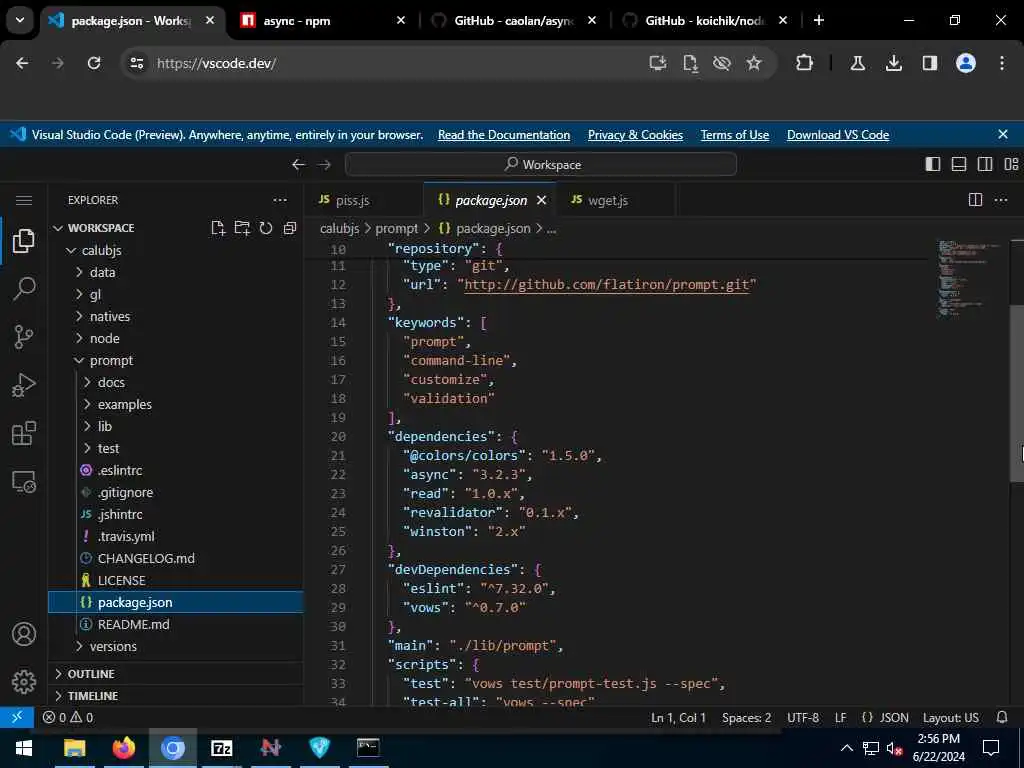Go back using editor navigation arrow
This screenshot has height=768, width=1024.
coord(298,165)
